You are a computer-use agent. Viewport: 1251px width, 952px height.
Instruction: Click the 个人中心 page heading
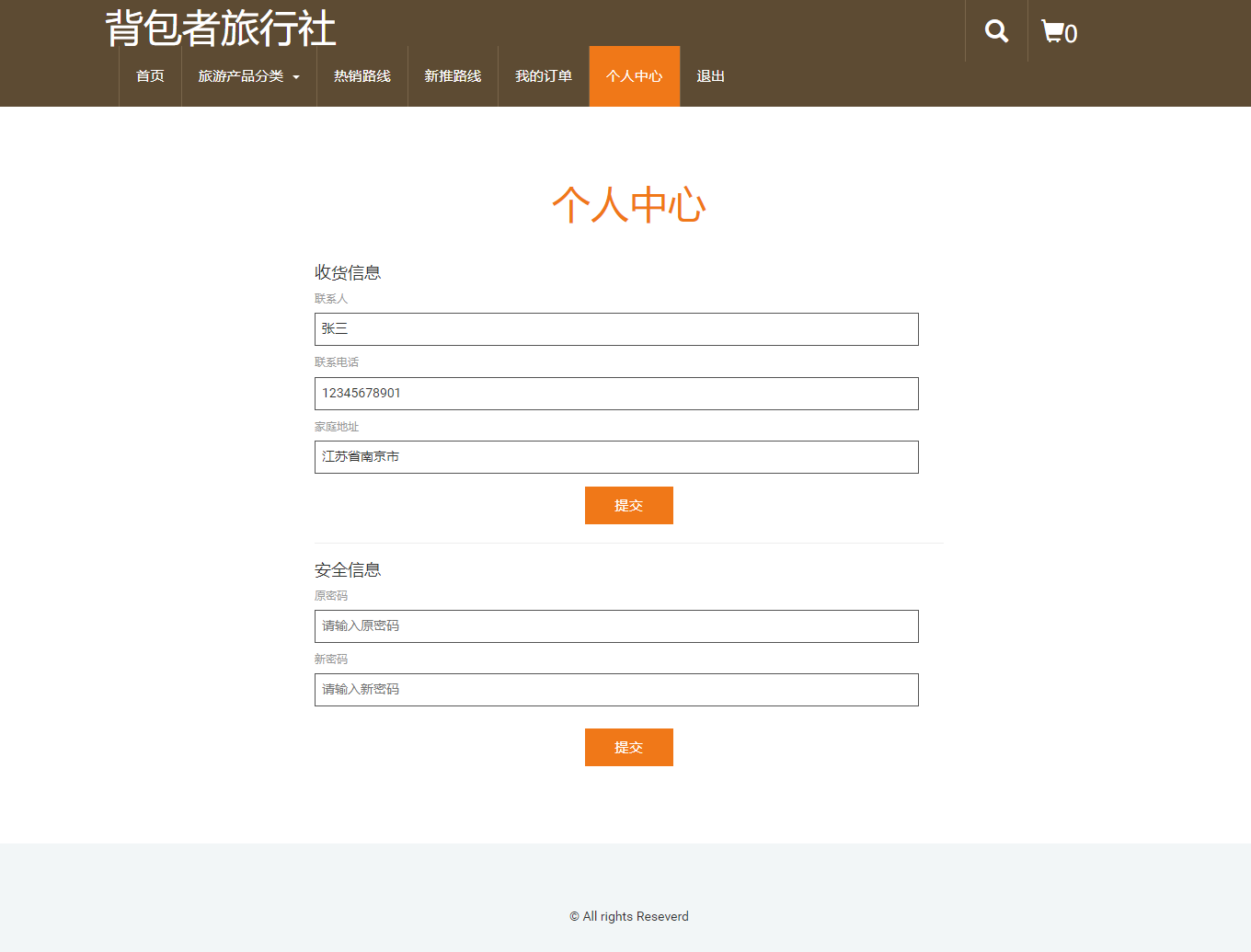628,204
